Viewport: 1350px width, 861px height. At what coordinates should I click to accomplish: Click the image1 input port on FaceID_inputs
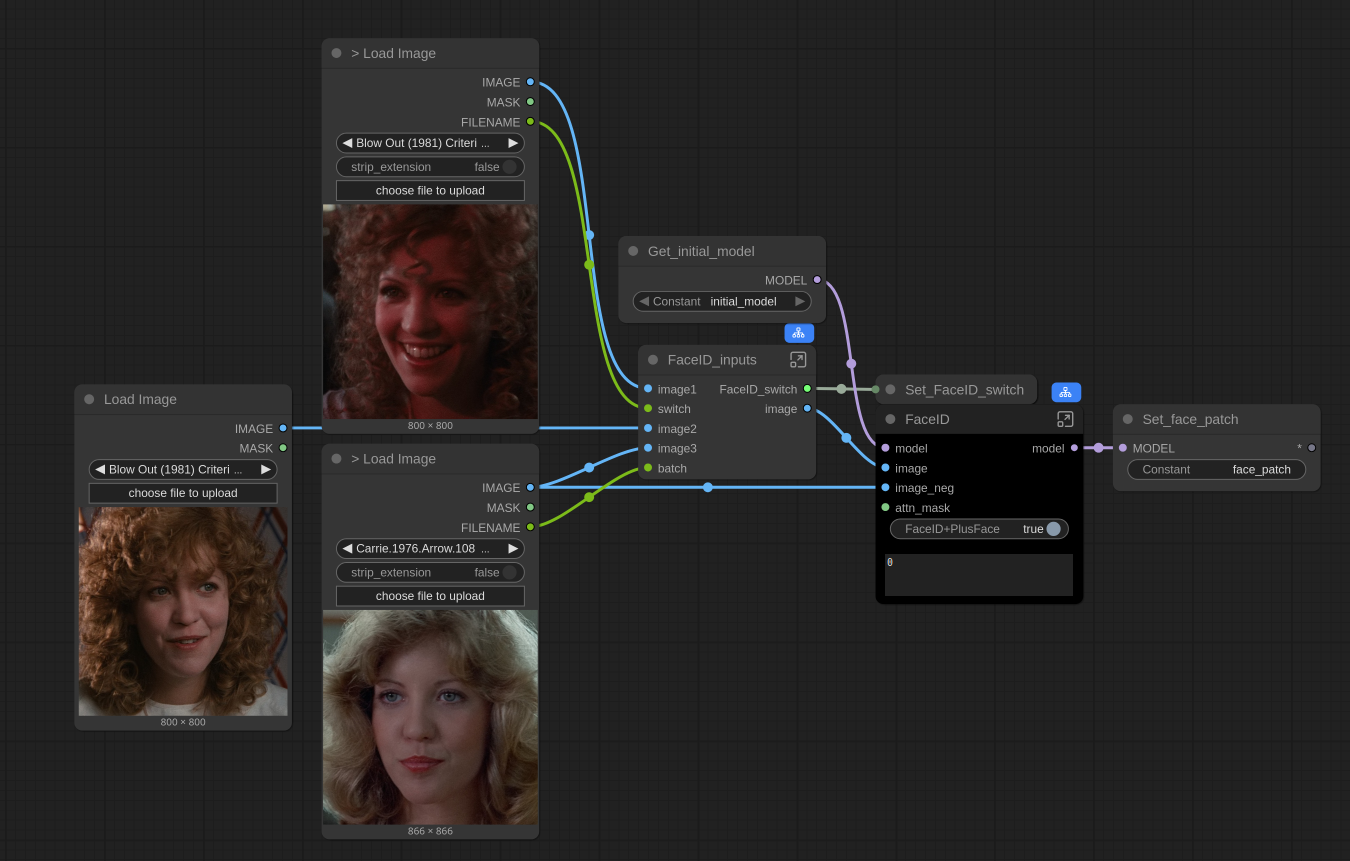coord(648,389)
